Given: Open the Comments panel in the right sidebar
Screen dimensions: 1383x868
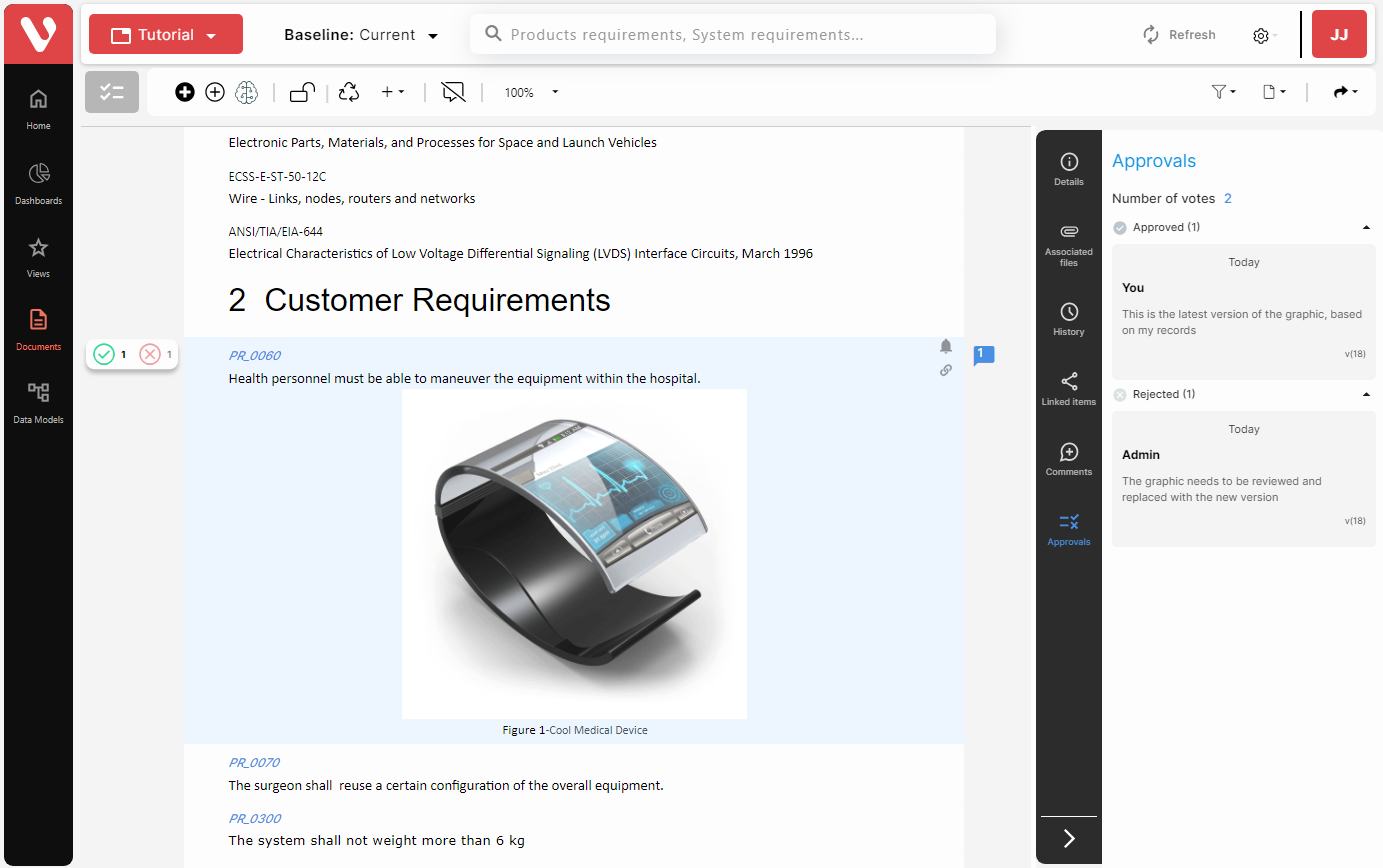Looking at the screenshot, I should [x=1068, y=458].
